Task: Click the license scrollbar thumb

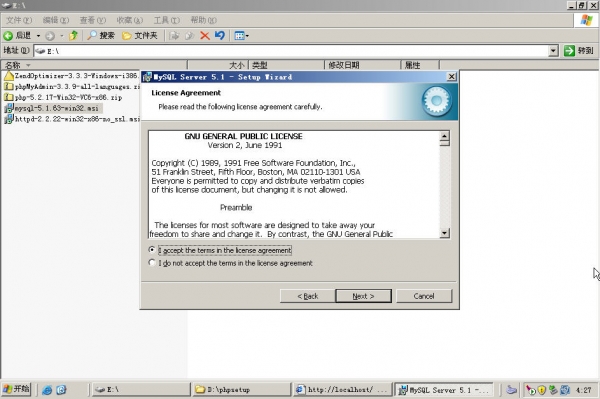Action: (x=444, y=143)
